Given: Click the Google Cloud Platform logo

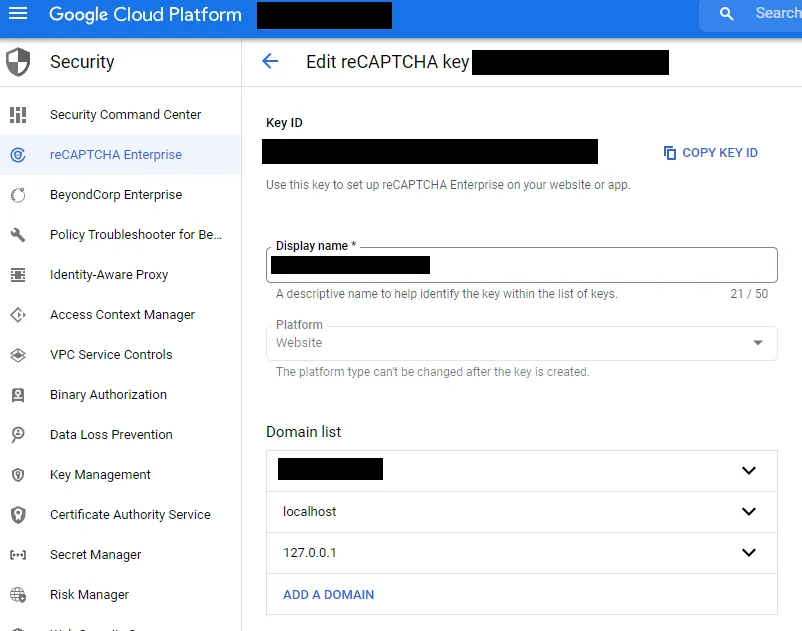Looking at the screenshot, I should pos(145,14).
